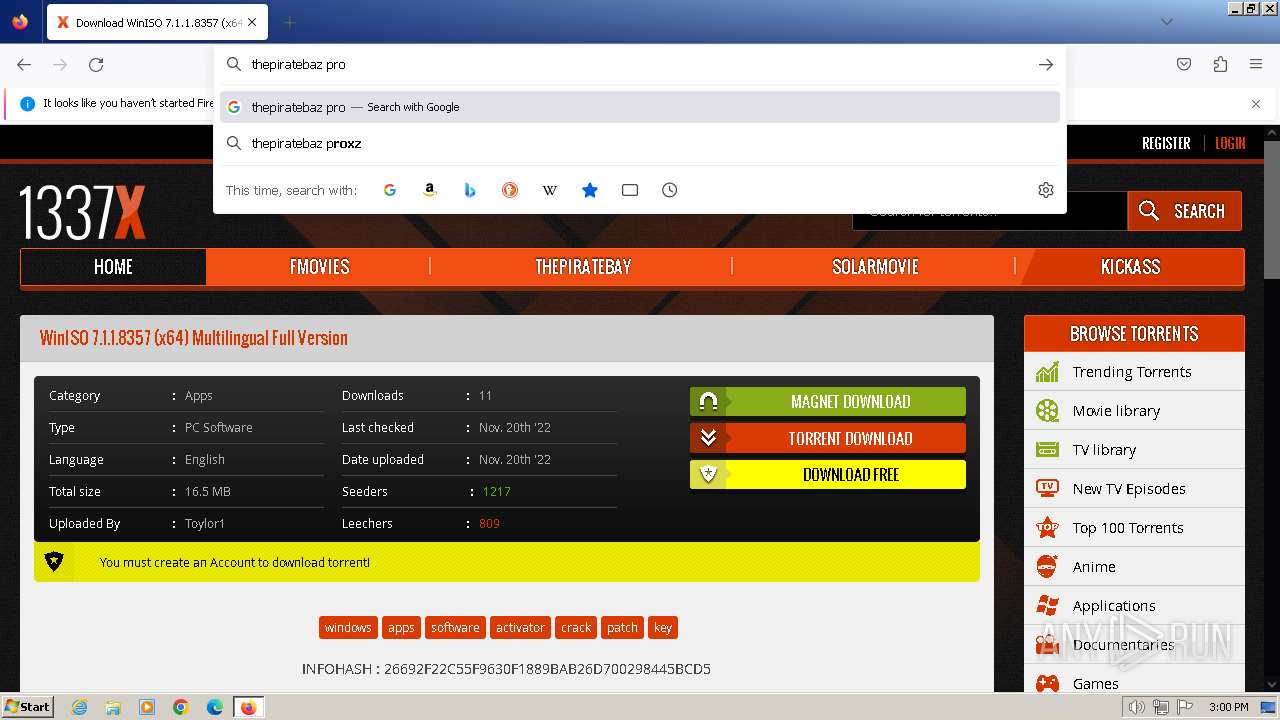Expand the list all tabs dropdown
Screen dimensions: 1280x720
point(1167,22)
